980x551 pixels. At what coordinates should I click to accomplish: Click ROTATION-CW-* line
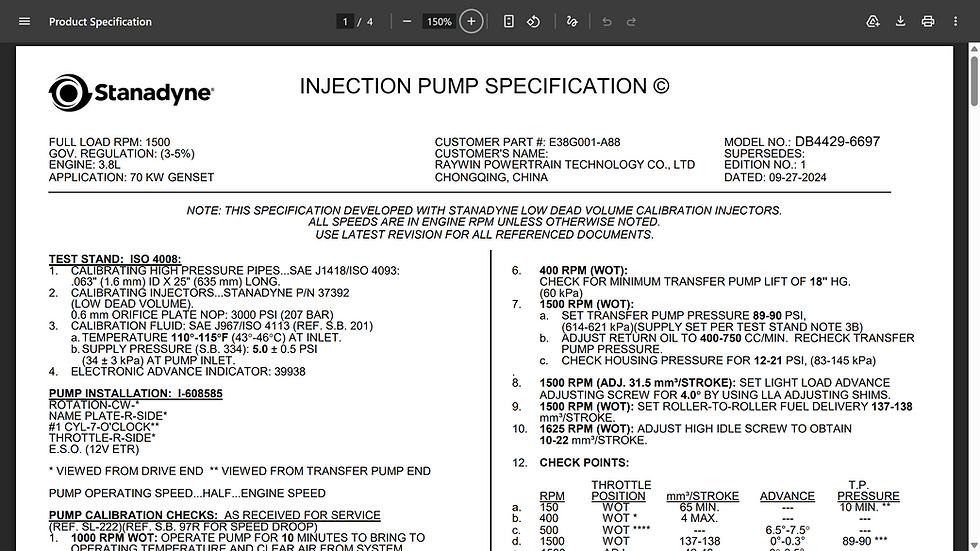[x=94, y=405]
